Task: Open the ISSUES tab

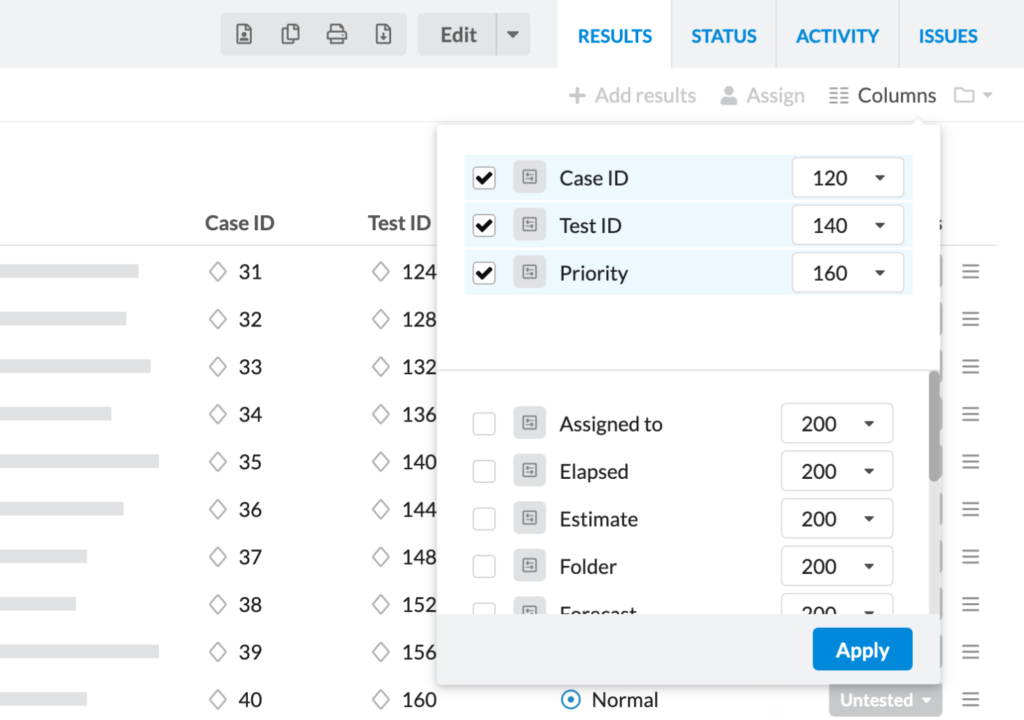Action: pos(946,35)
